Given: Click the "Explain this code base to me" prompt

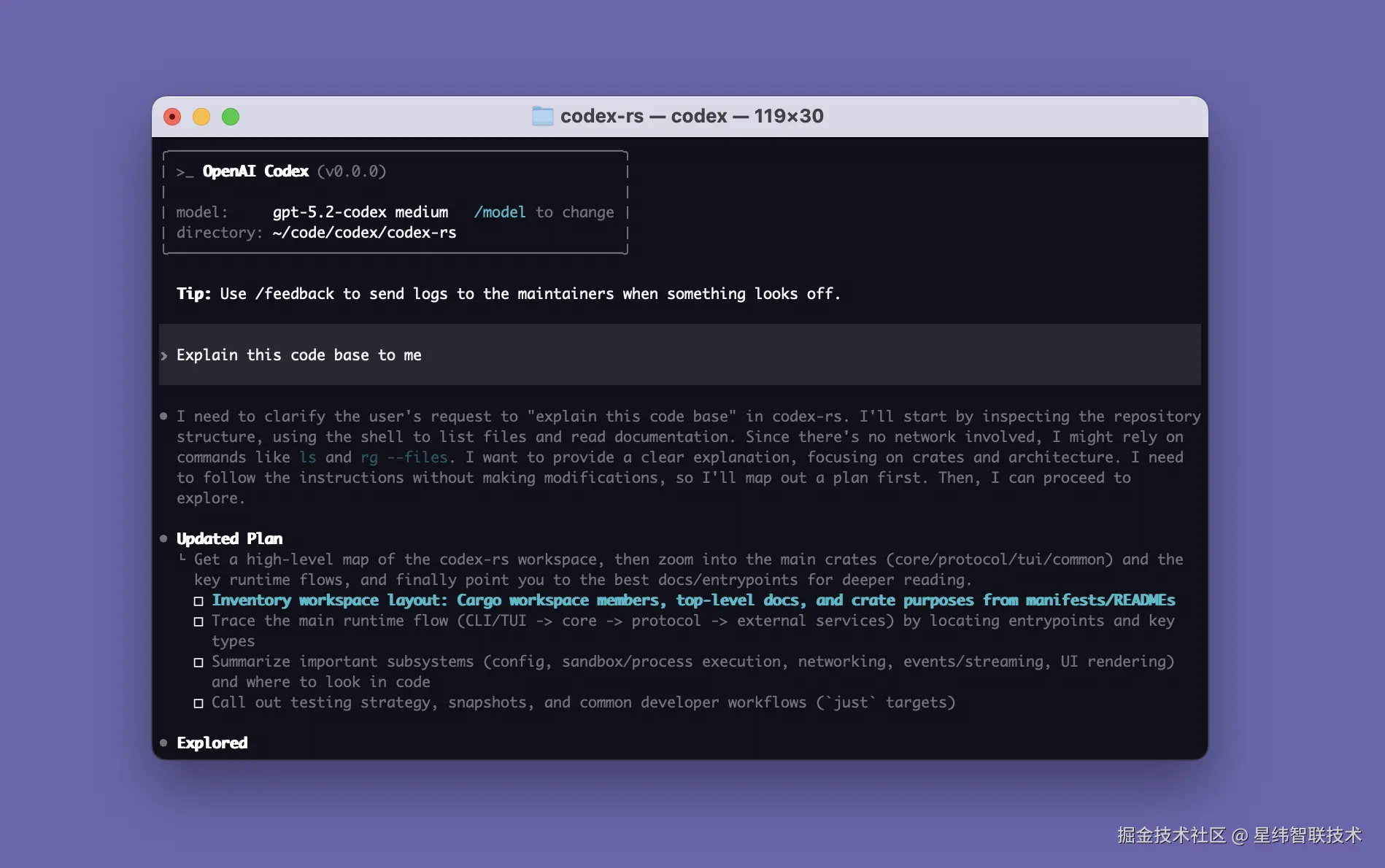Looking at the screenshot, I should pos(298,355).
